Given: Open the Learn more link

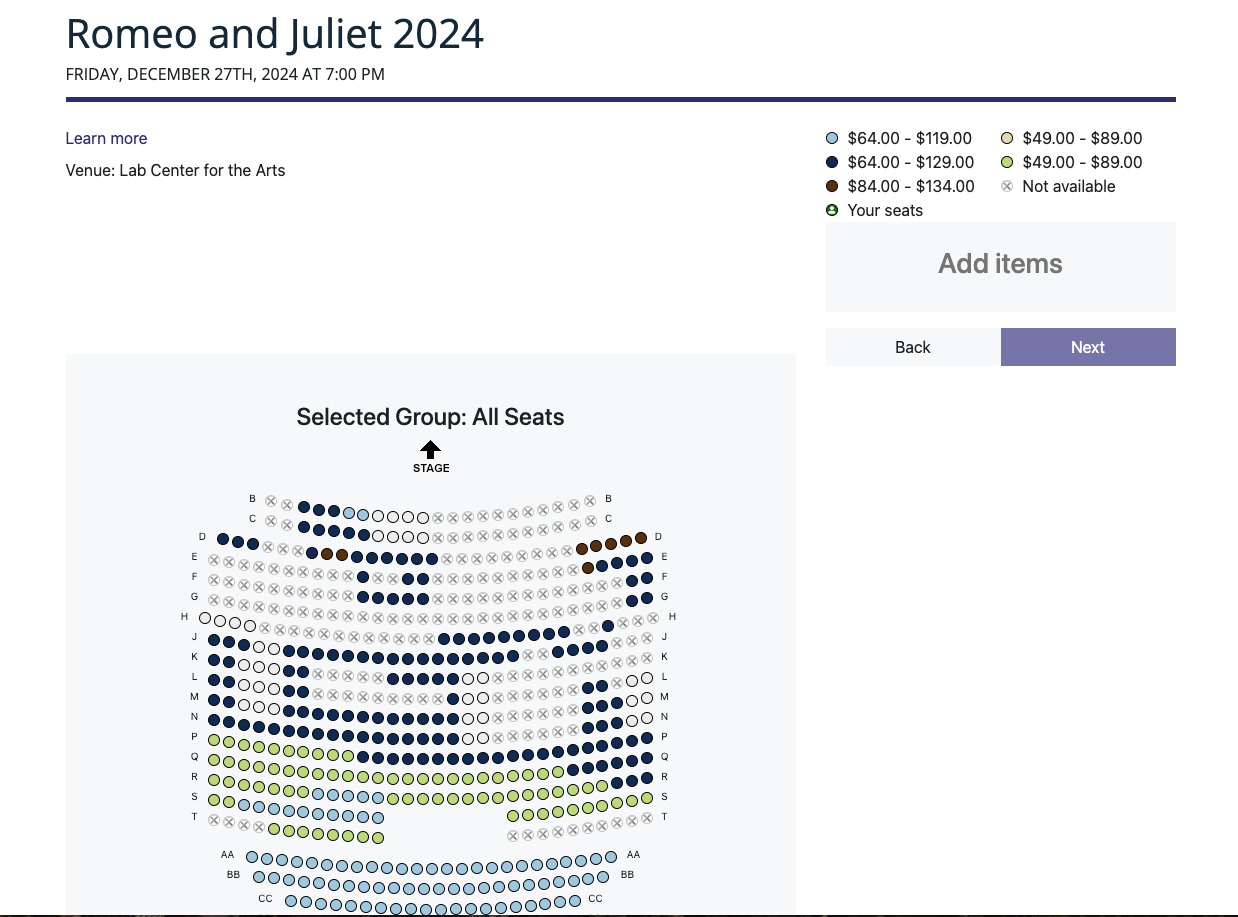Looking at the screenshot, I should 106,138.
